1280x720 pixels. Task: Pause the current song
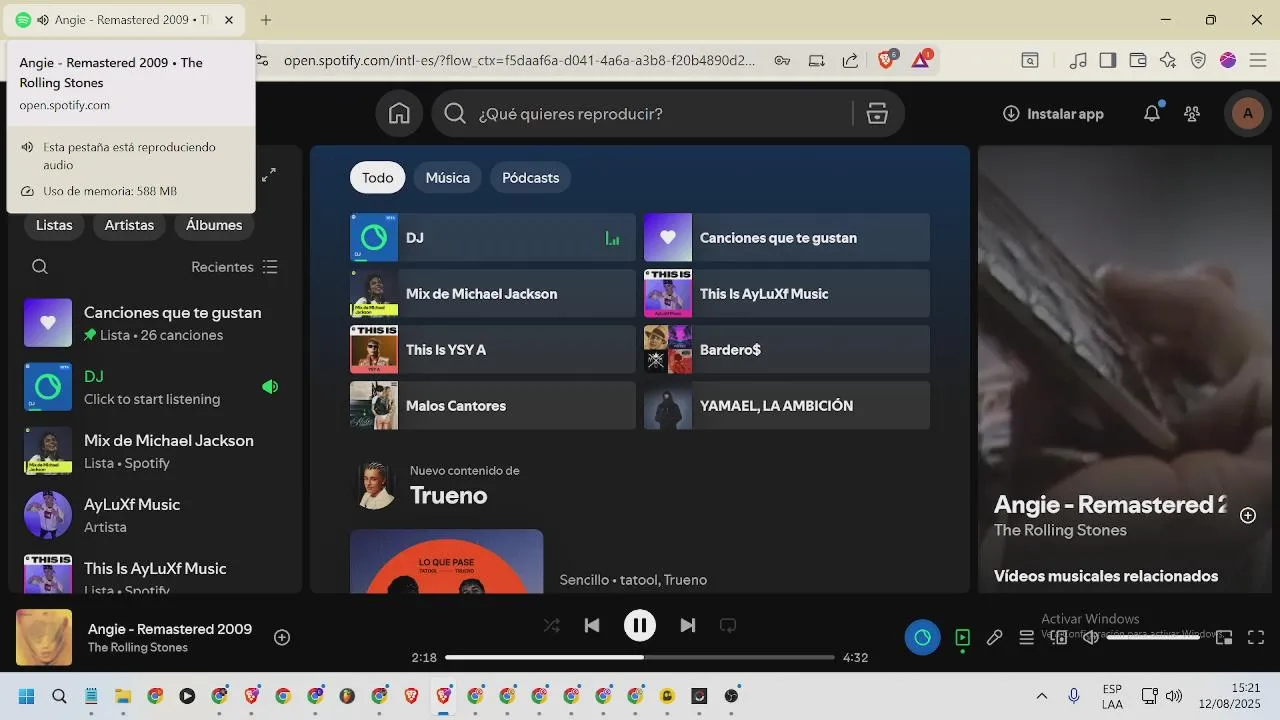pos(640,625)
